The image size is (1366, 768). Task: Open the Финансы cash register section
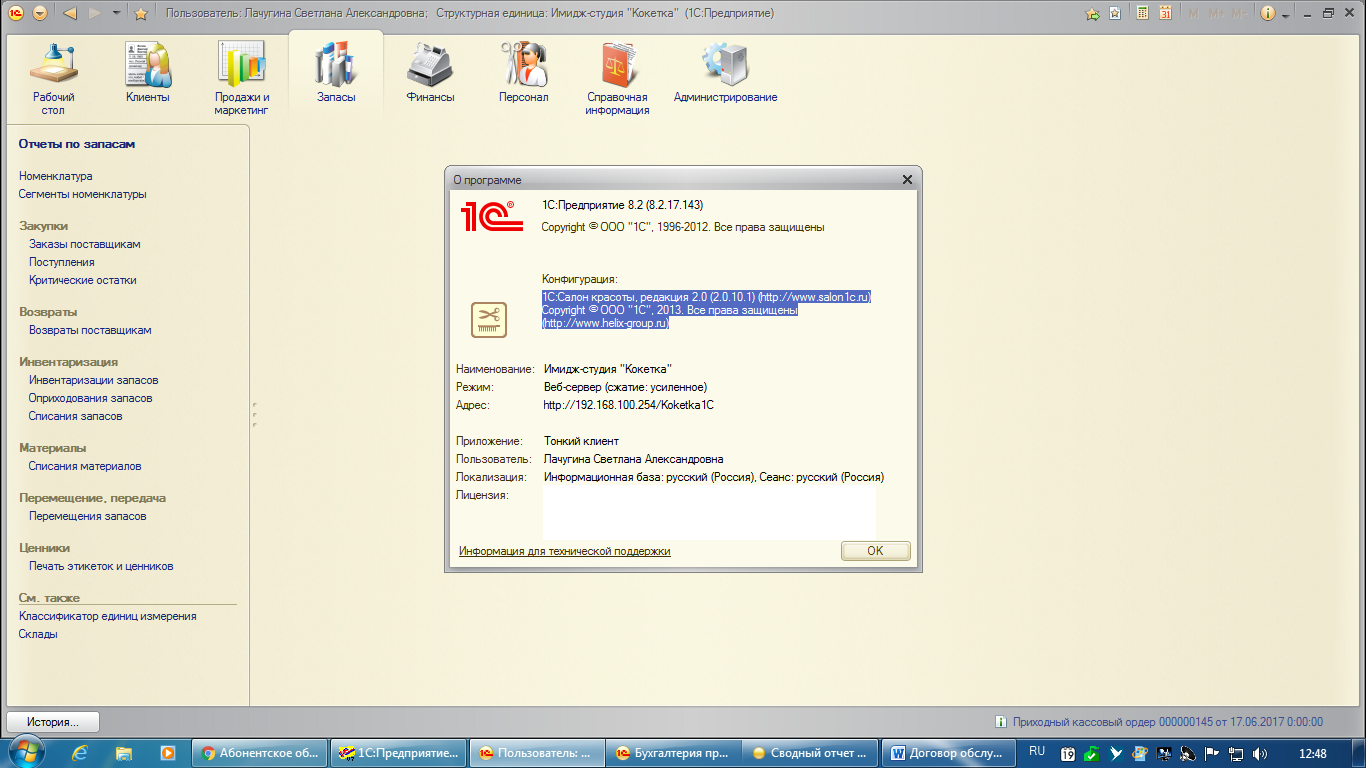430,73
